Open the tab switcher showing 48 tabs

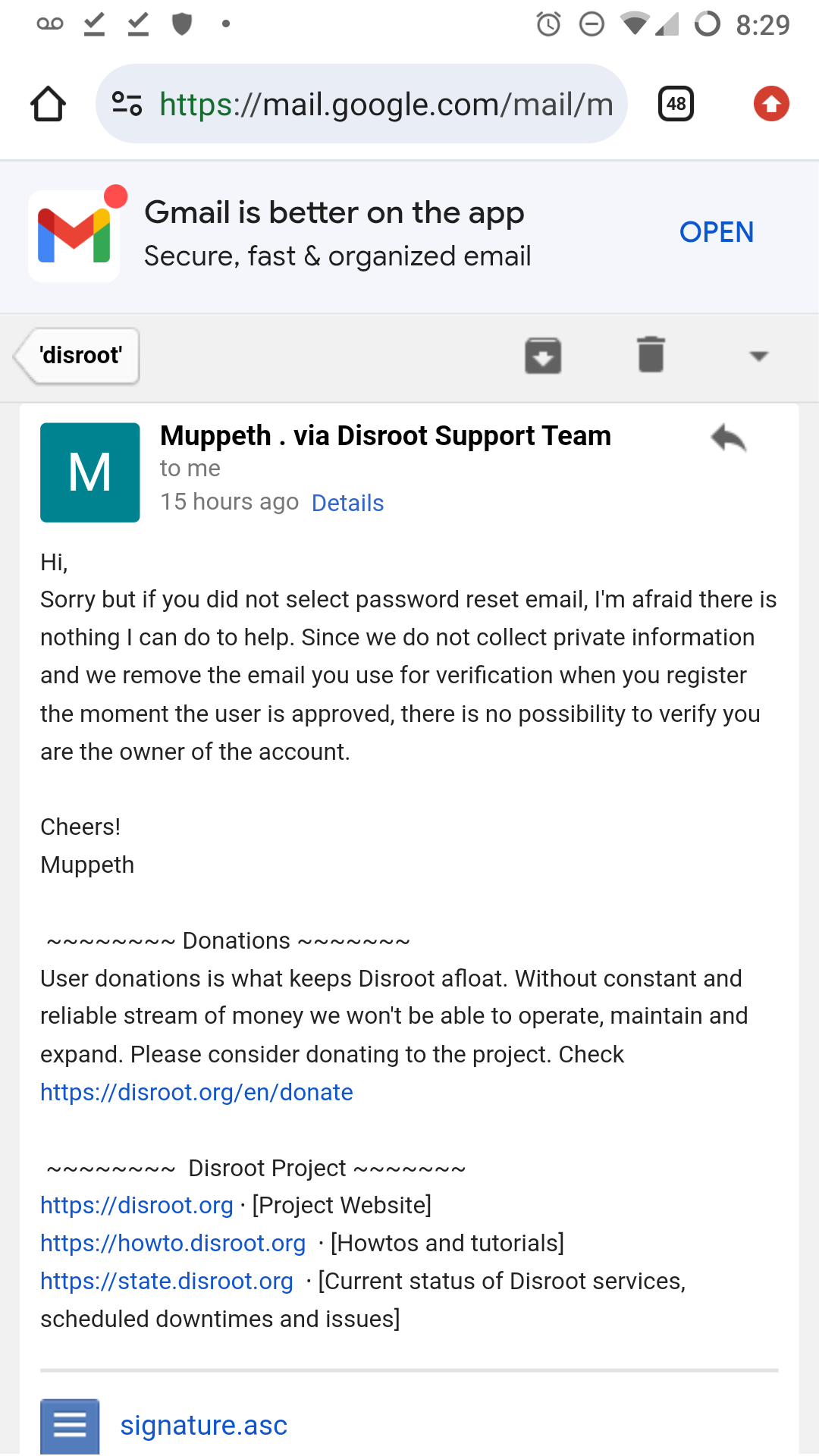tap(676, 104)
